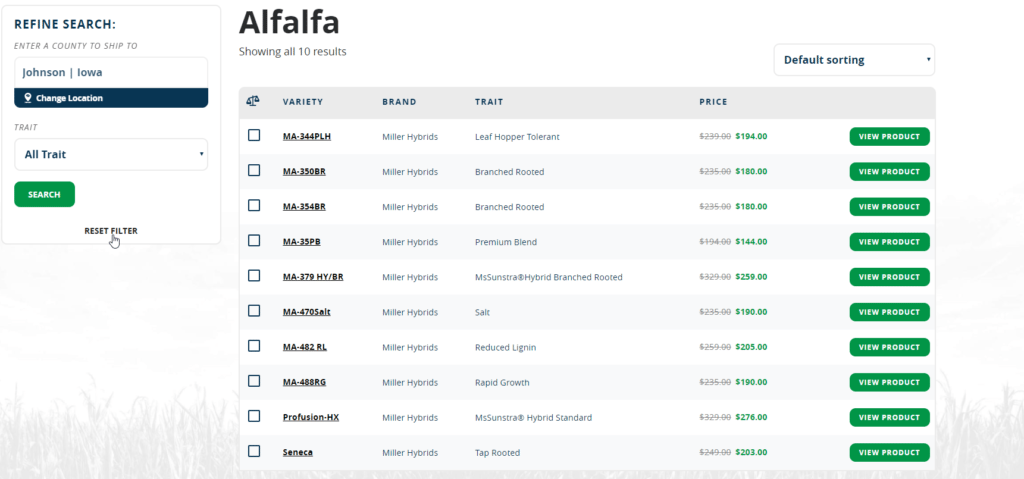Click the BRAND column header
1024x479 pixels.
pyautogui.click(x=399, y=102)
